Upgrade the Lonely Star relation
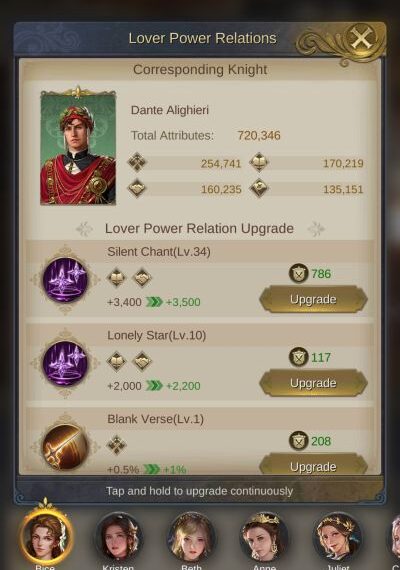Image resolution: width=400 pixels, height=570 pixels. [x=313, y=383]
